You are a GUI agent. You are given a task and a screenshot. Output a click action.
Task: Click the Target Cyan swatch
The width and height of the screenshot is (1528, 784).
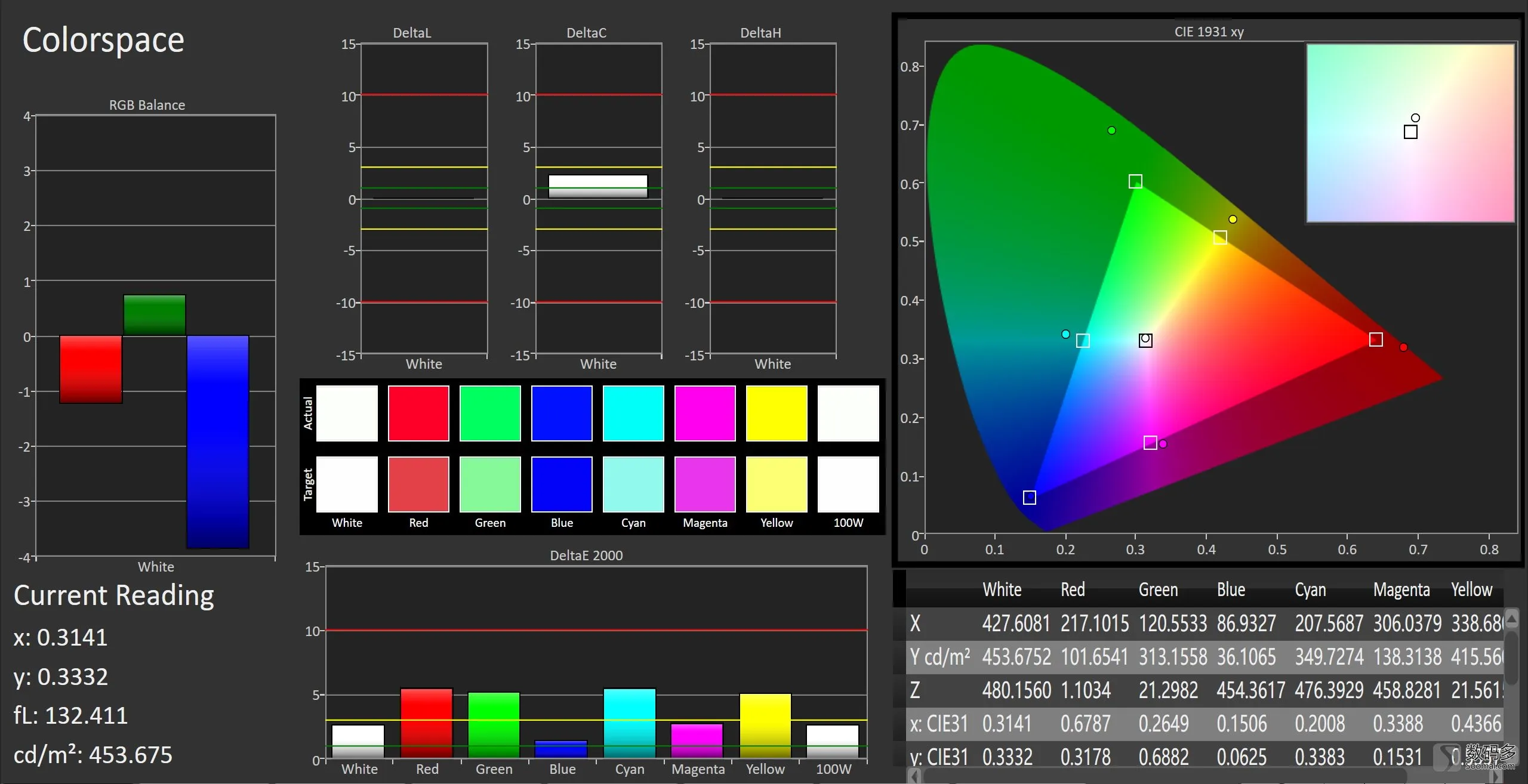[633, 484]
